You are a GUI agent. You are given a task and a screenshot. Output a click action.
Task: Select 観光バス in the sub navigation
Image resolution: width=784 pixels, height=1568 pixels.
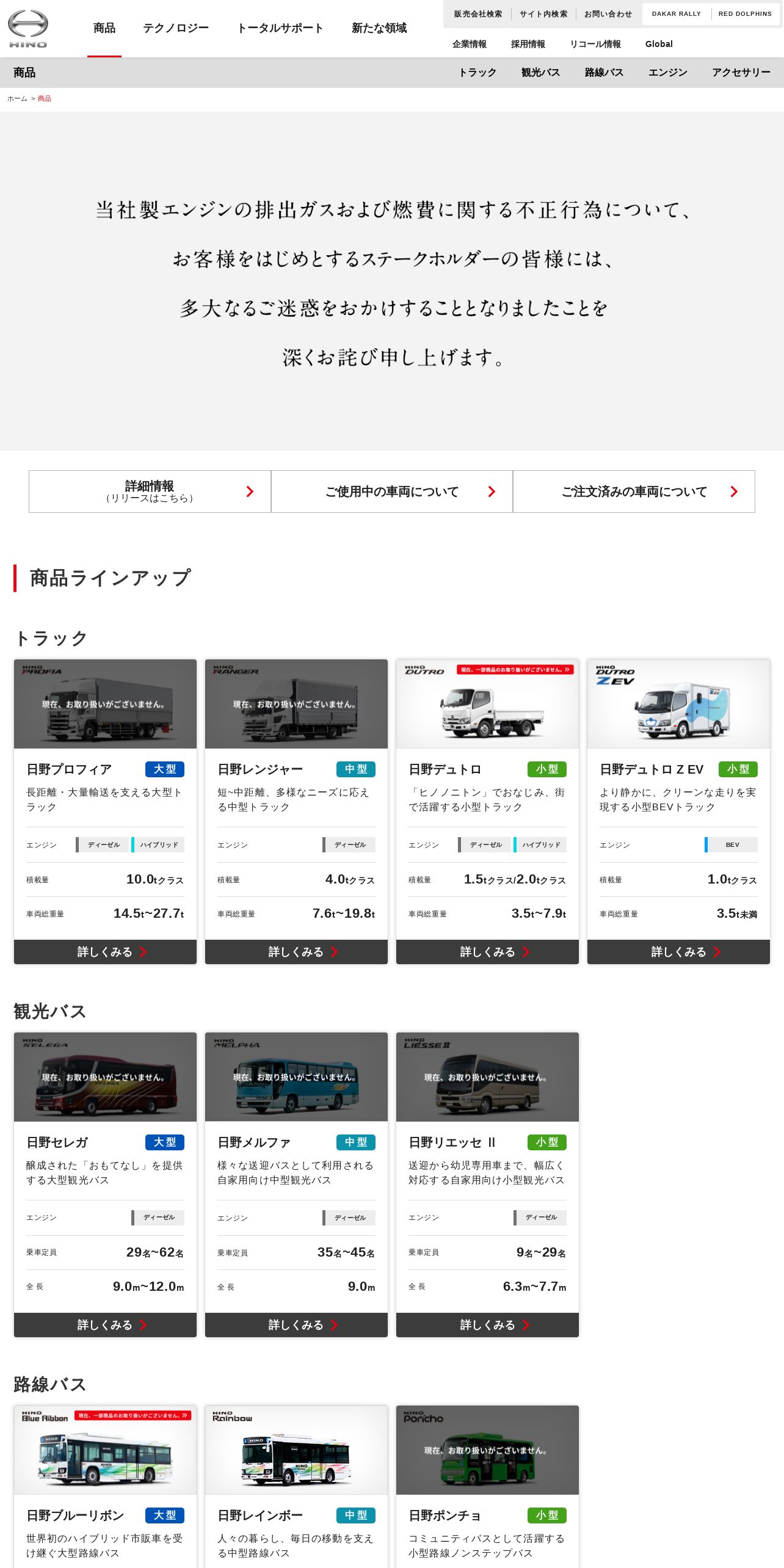pyautogui.click(x=540, y=73)
